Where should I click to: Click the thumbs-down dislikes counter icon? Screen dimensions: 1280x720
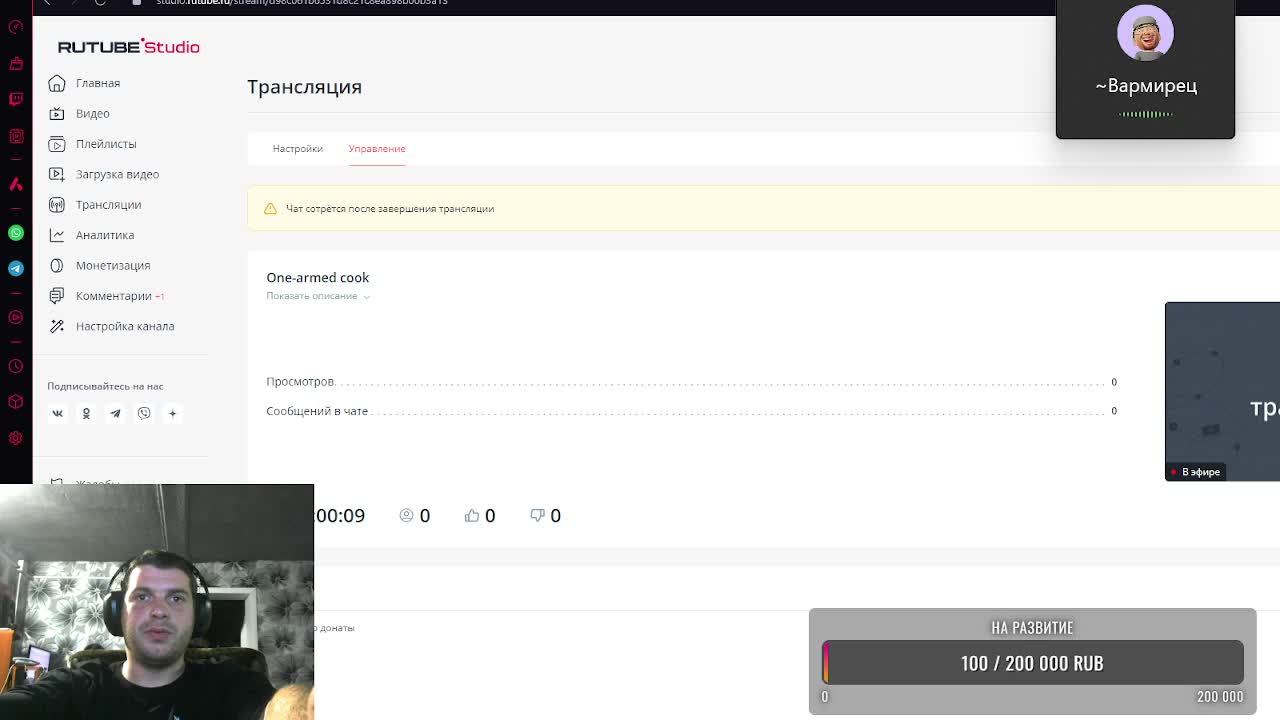pos(538,515)
